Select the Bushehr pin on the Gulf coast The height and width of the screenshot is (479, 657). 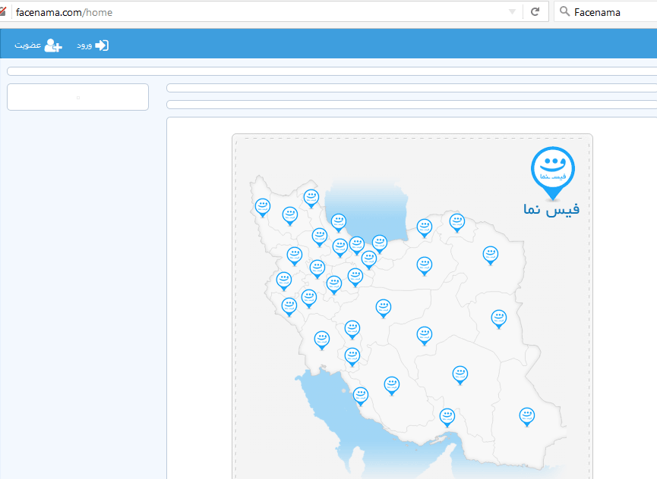pyautogui.click(x=360, y=396)
